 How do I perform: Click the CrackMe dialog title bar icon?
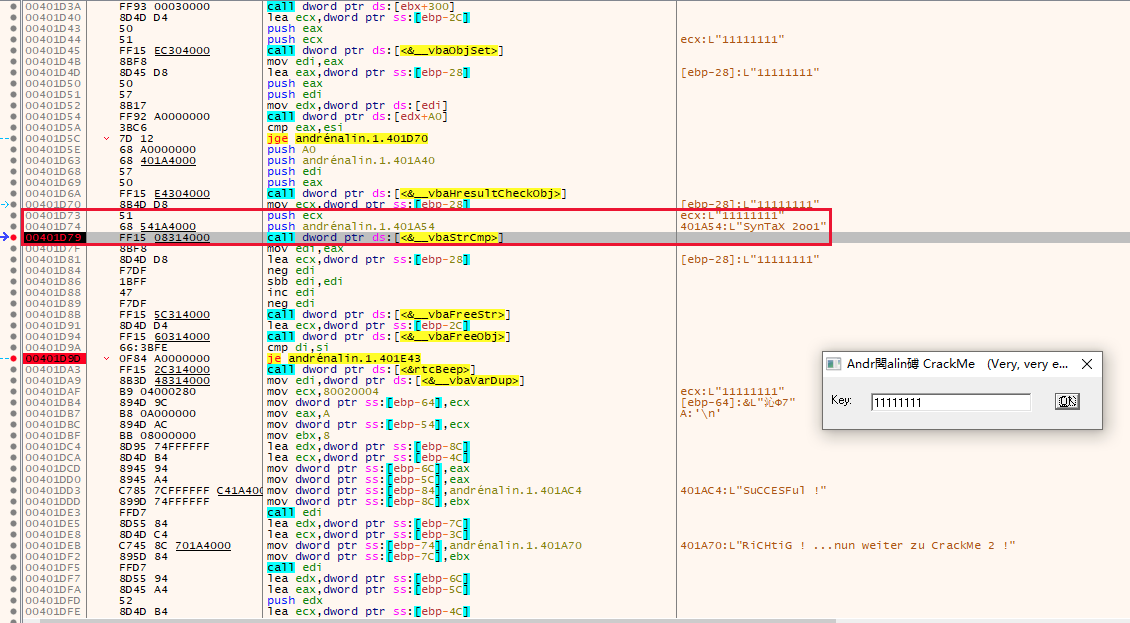834,364
